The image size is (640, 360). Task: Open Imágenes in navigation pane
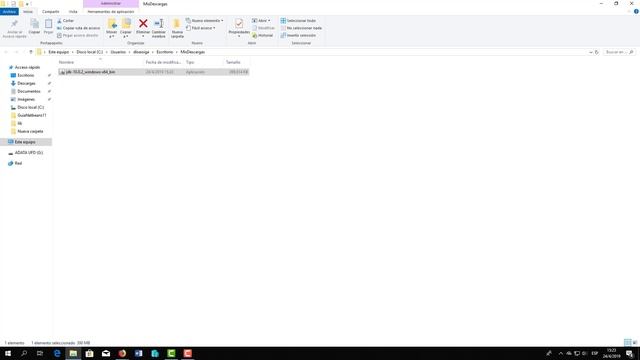[26, 99]
